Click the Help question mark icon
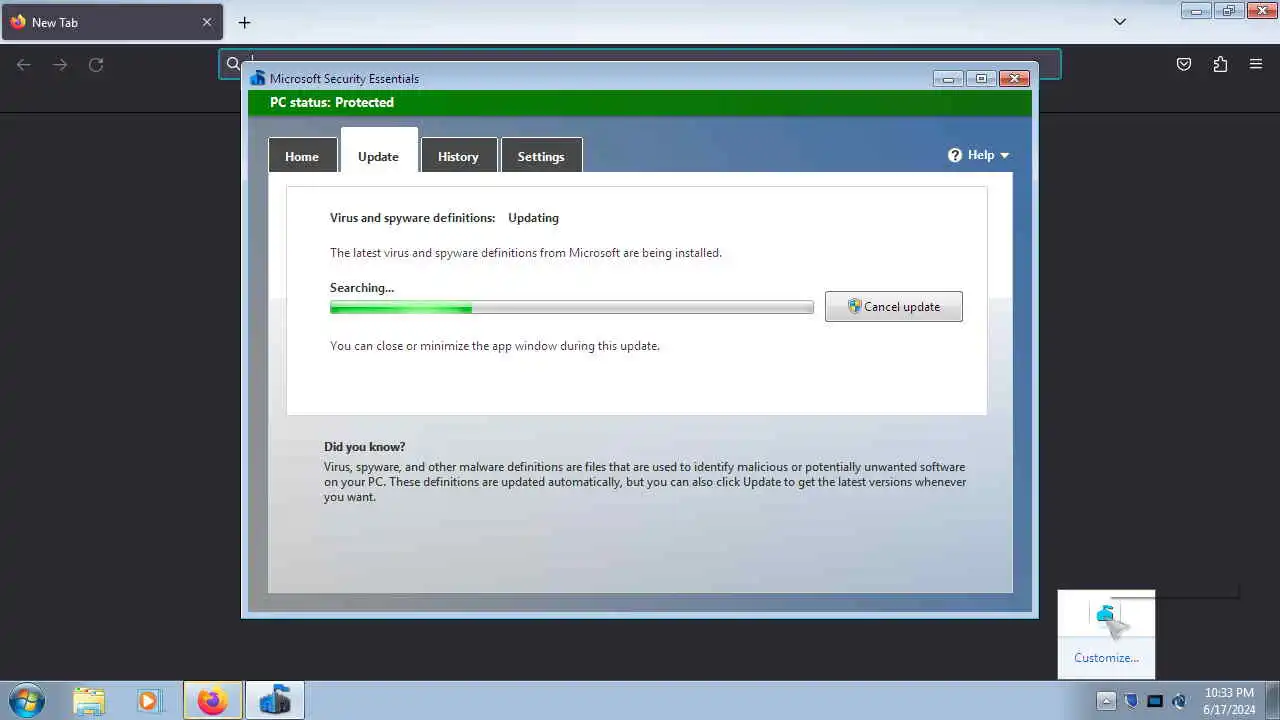 (955, 155)
